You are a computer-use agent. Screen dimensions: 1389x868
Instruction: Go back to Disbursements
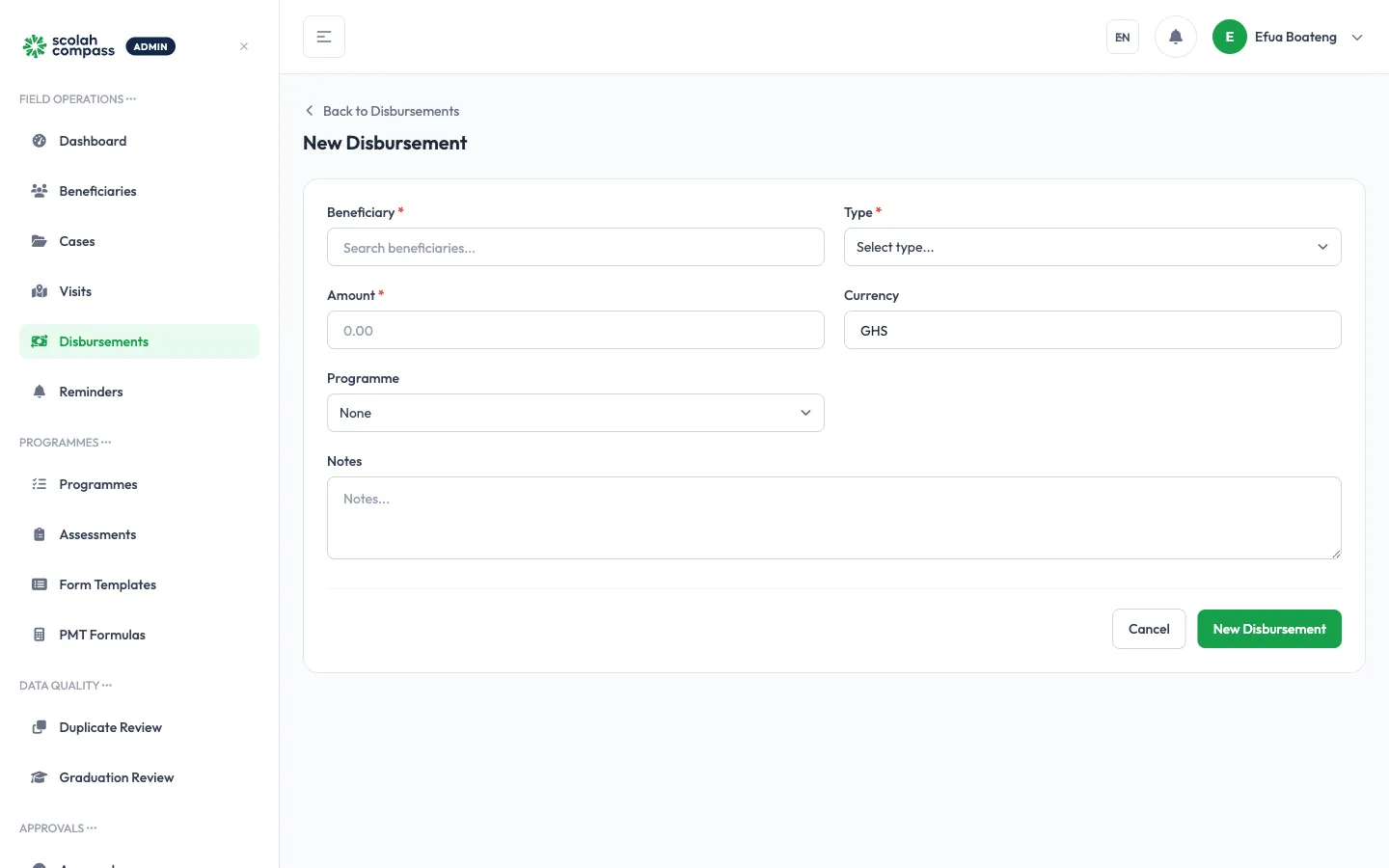pyautogui.click(x=382, y=111)
